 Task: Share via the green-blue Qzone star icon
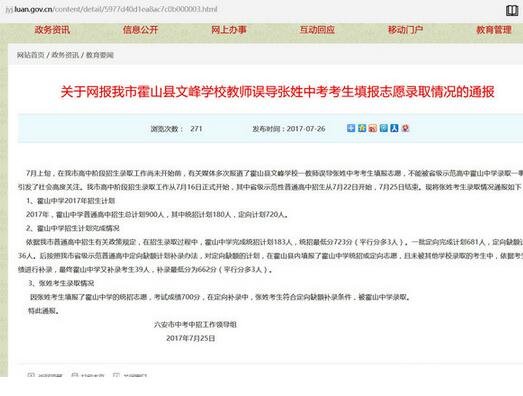click(x=362, y=128)
